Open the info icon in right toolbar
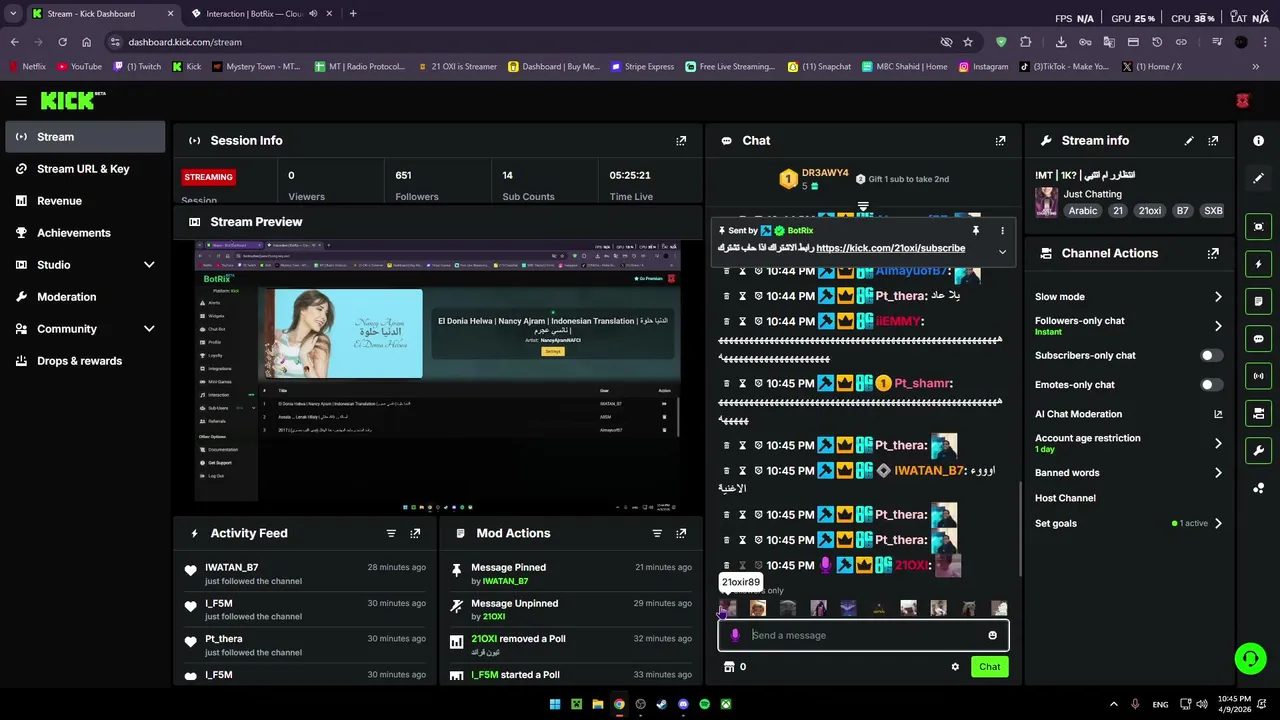Screen dimensions: 1280x720 (1258, 141)
